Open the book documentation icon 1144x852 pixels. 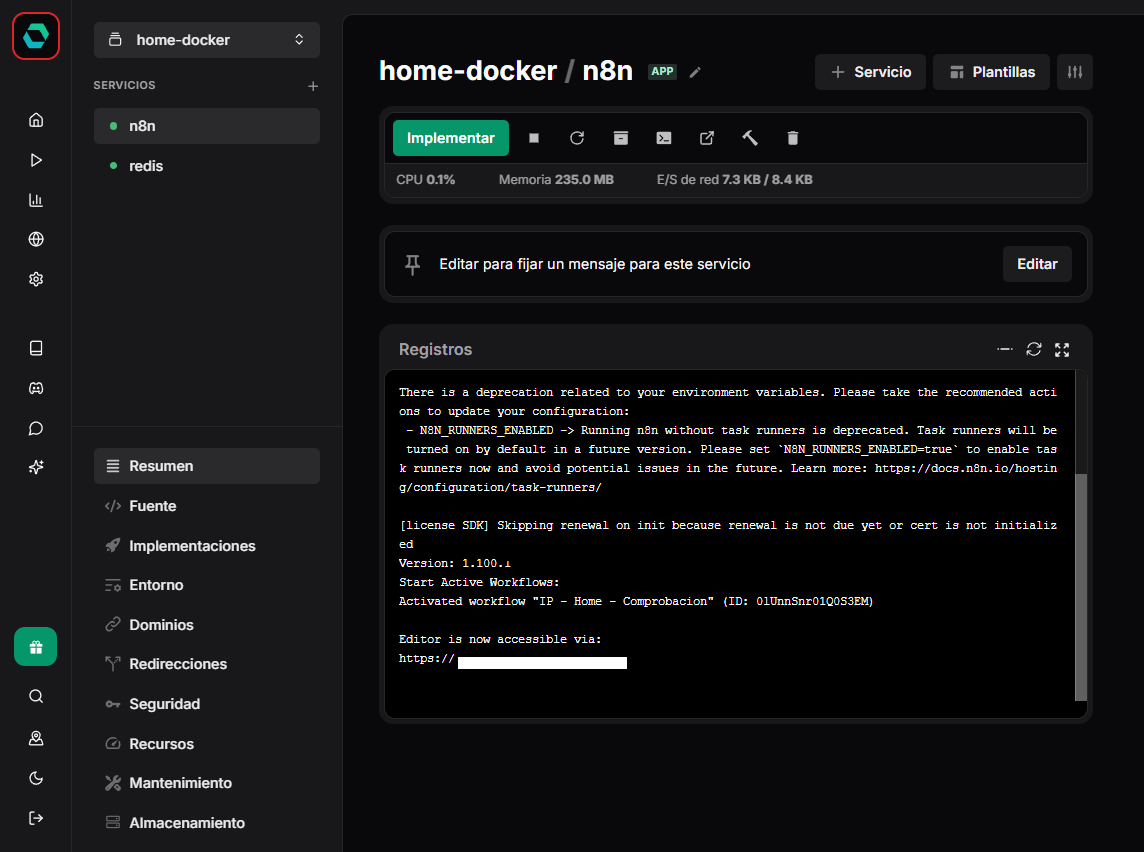point(36,348)
